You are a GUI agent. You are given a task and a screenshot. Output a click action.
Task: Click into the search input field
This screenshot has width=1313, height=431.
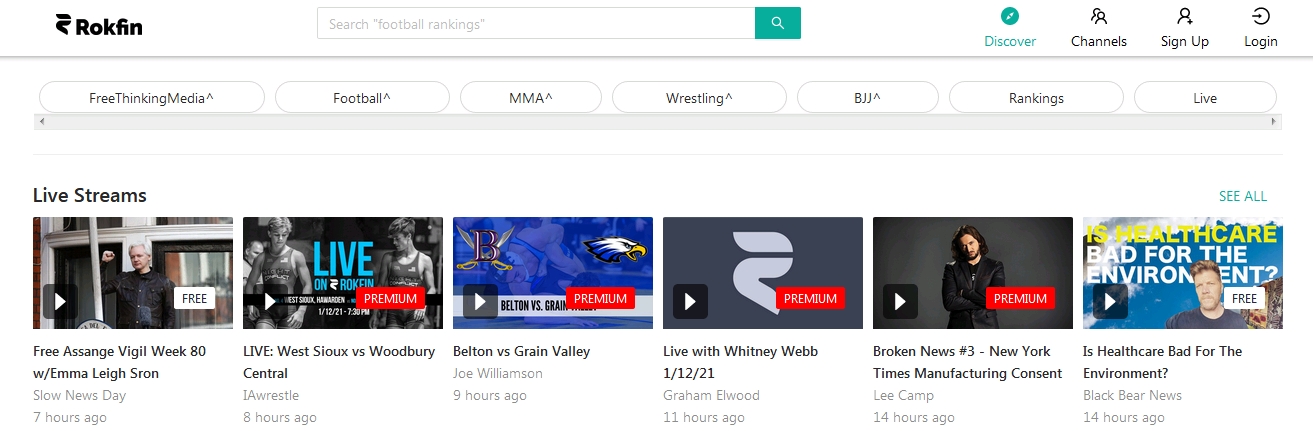pyautogui.click(x=535, y=23)
